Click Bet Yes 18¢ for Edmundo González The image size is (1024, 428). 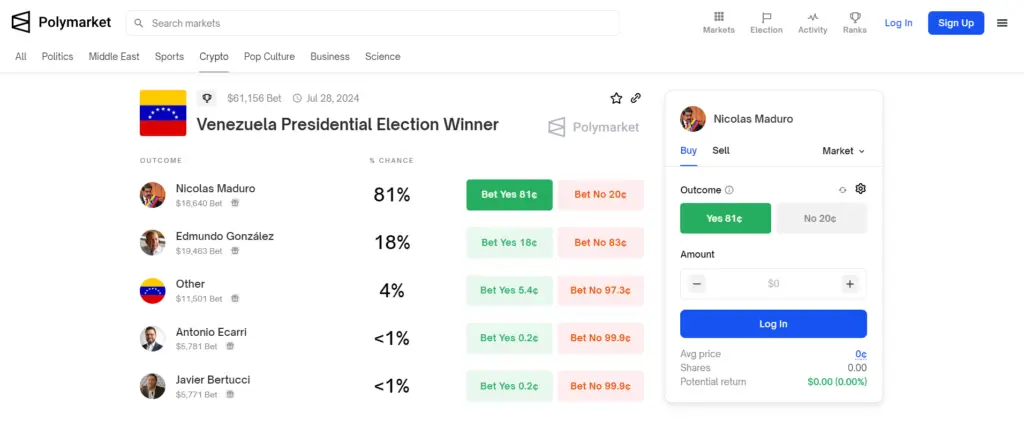click(x=509, y=243)
